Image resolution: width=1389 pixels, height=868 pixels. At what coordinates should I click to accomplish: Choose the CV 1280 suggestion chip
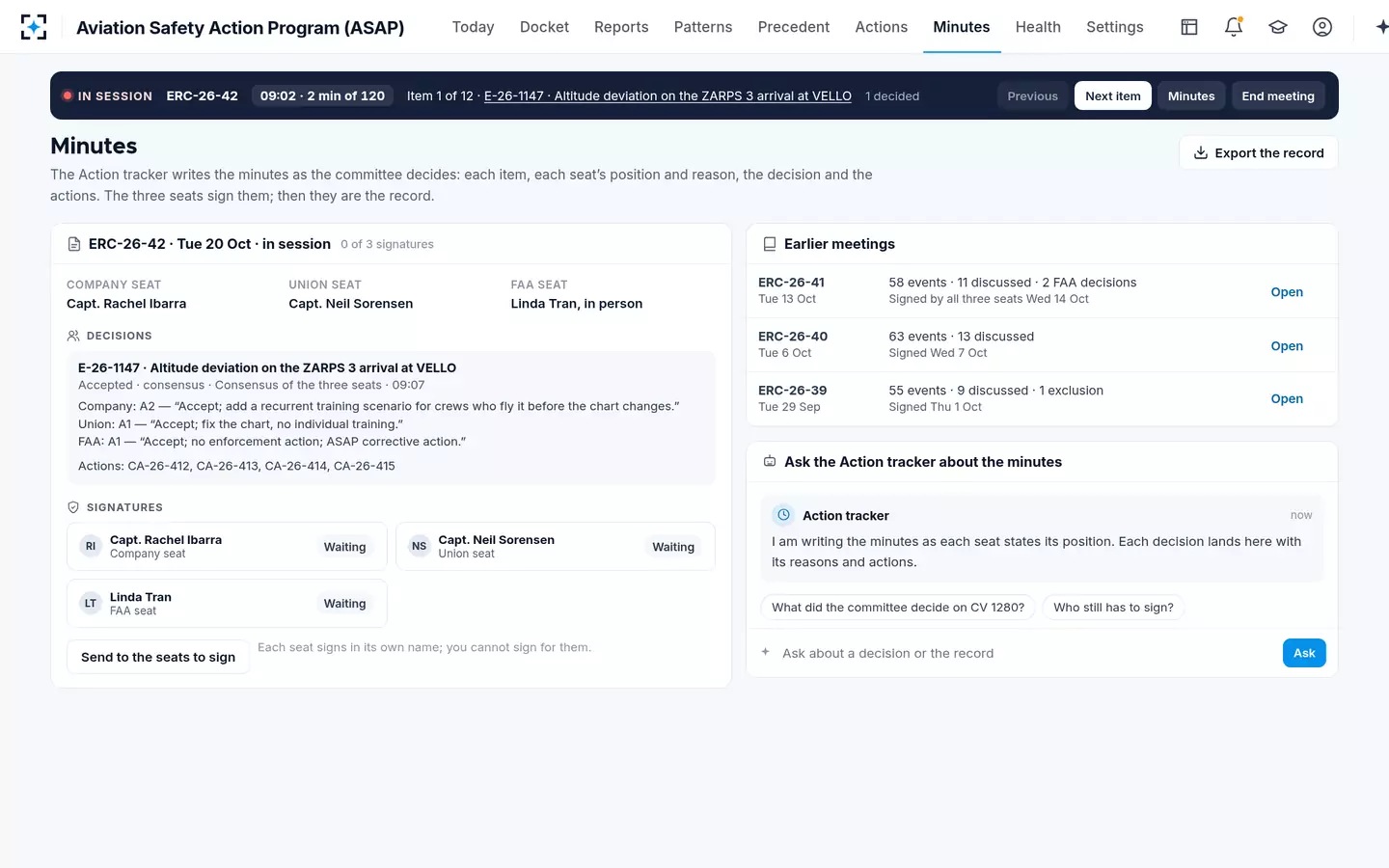[x=898, y=608]
